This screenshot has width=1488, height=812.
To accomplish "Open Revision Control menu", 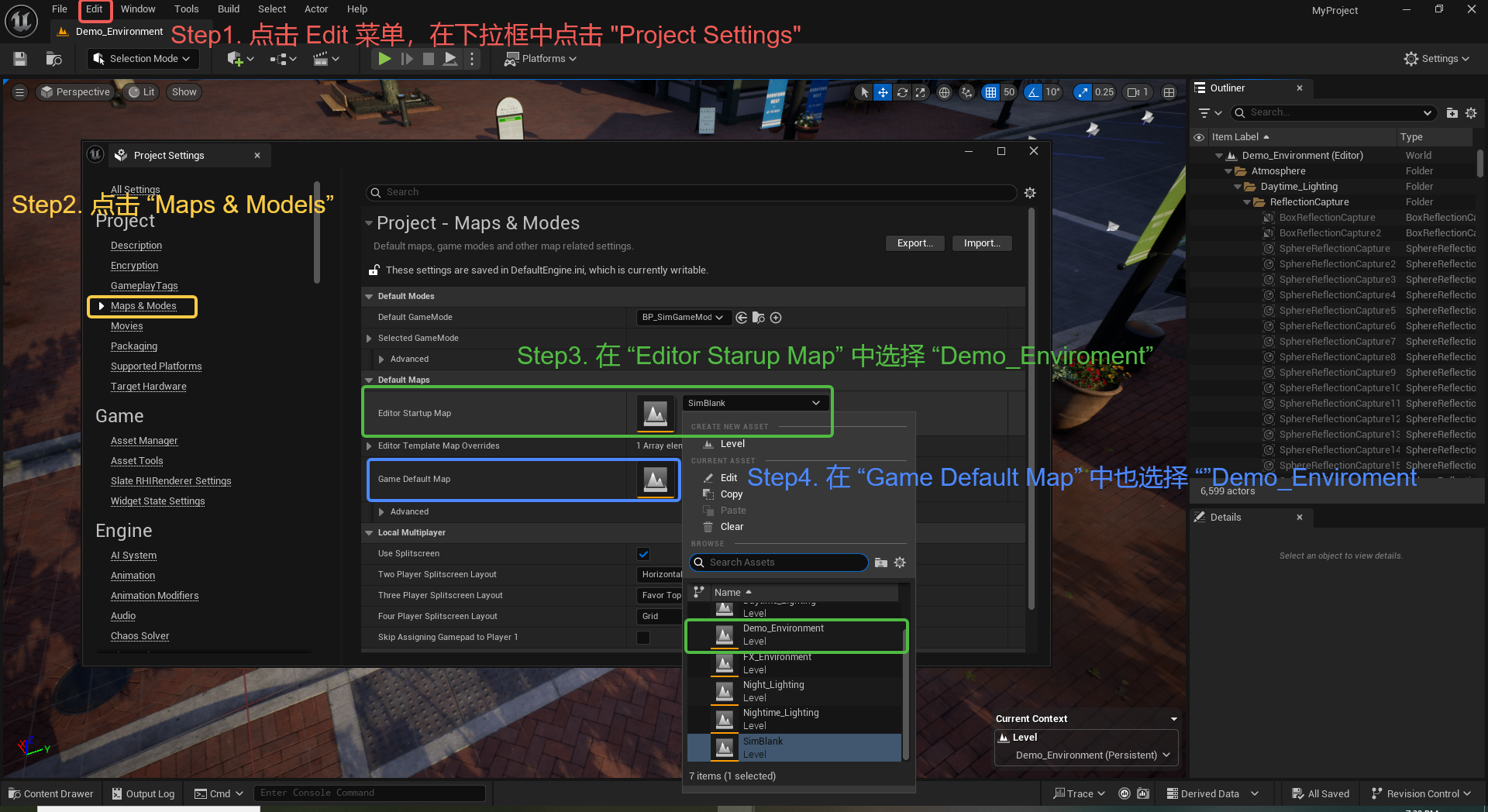I will [x=1420, y=793].
